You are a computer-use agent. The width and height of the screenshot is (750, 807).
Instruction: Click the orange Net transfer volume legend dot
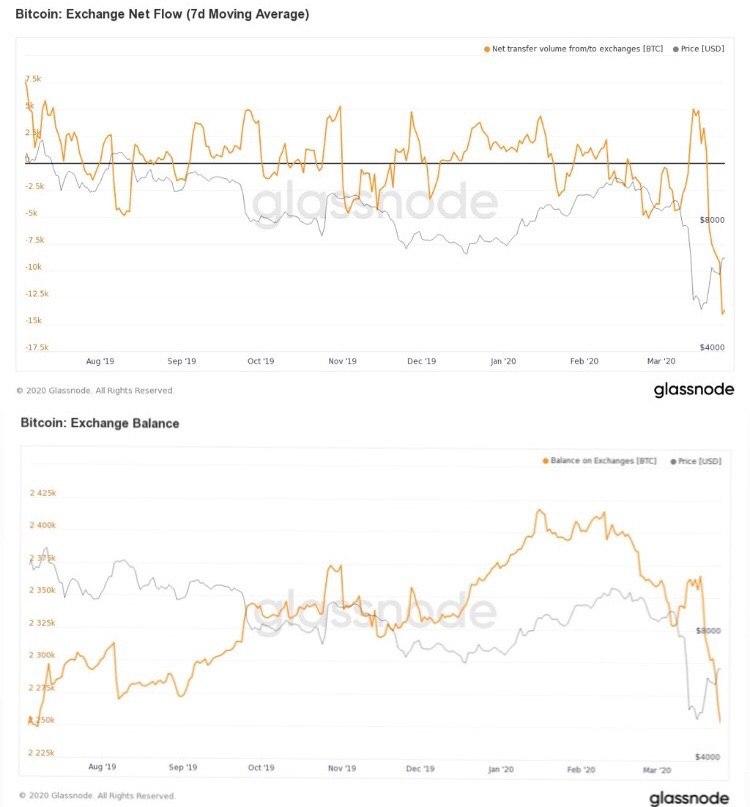[x=486, y=49]
